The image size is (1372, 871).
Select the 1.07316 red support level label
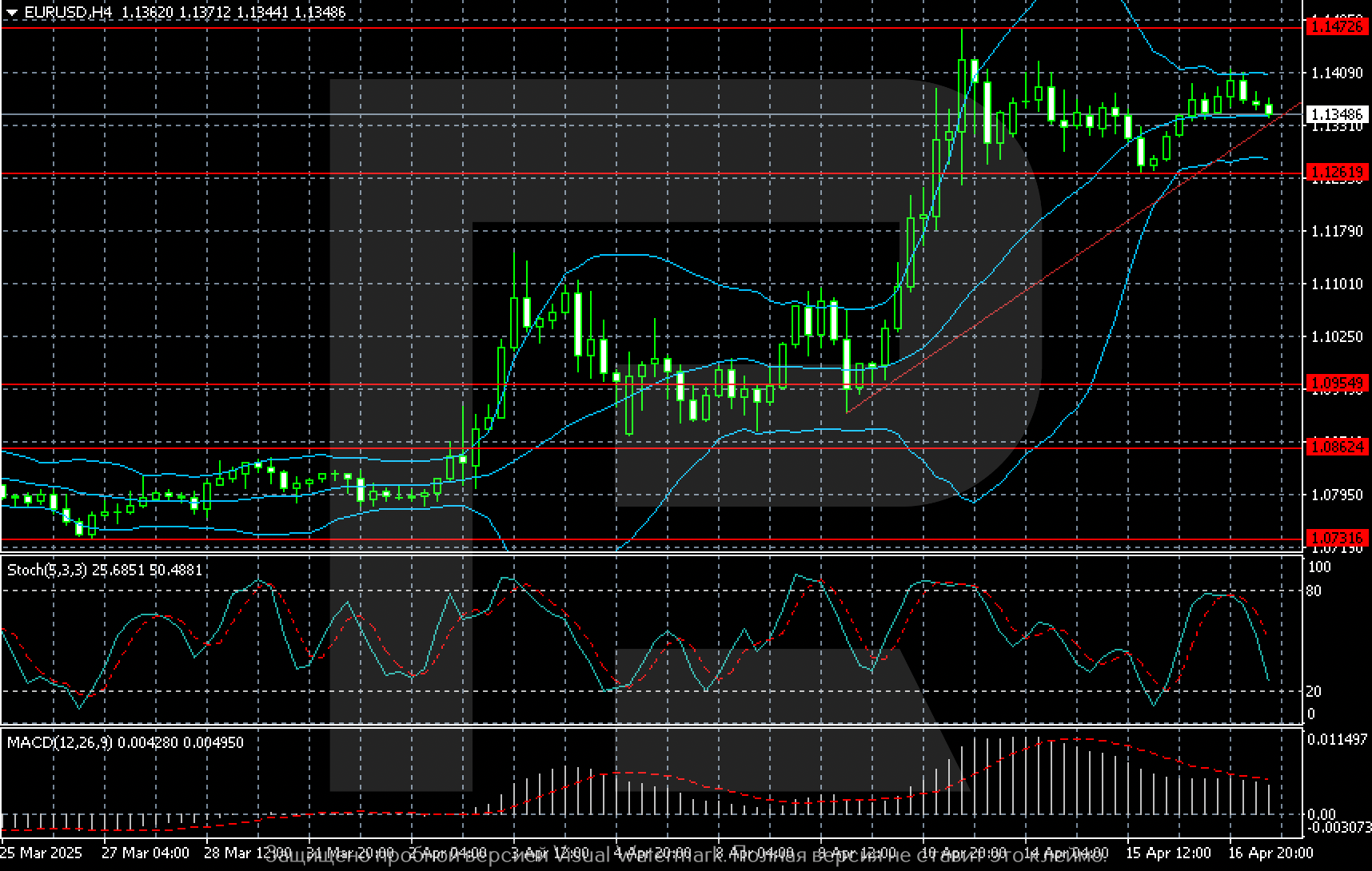(1335, 539)
